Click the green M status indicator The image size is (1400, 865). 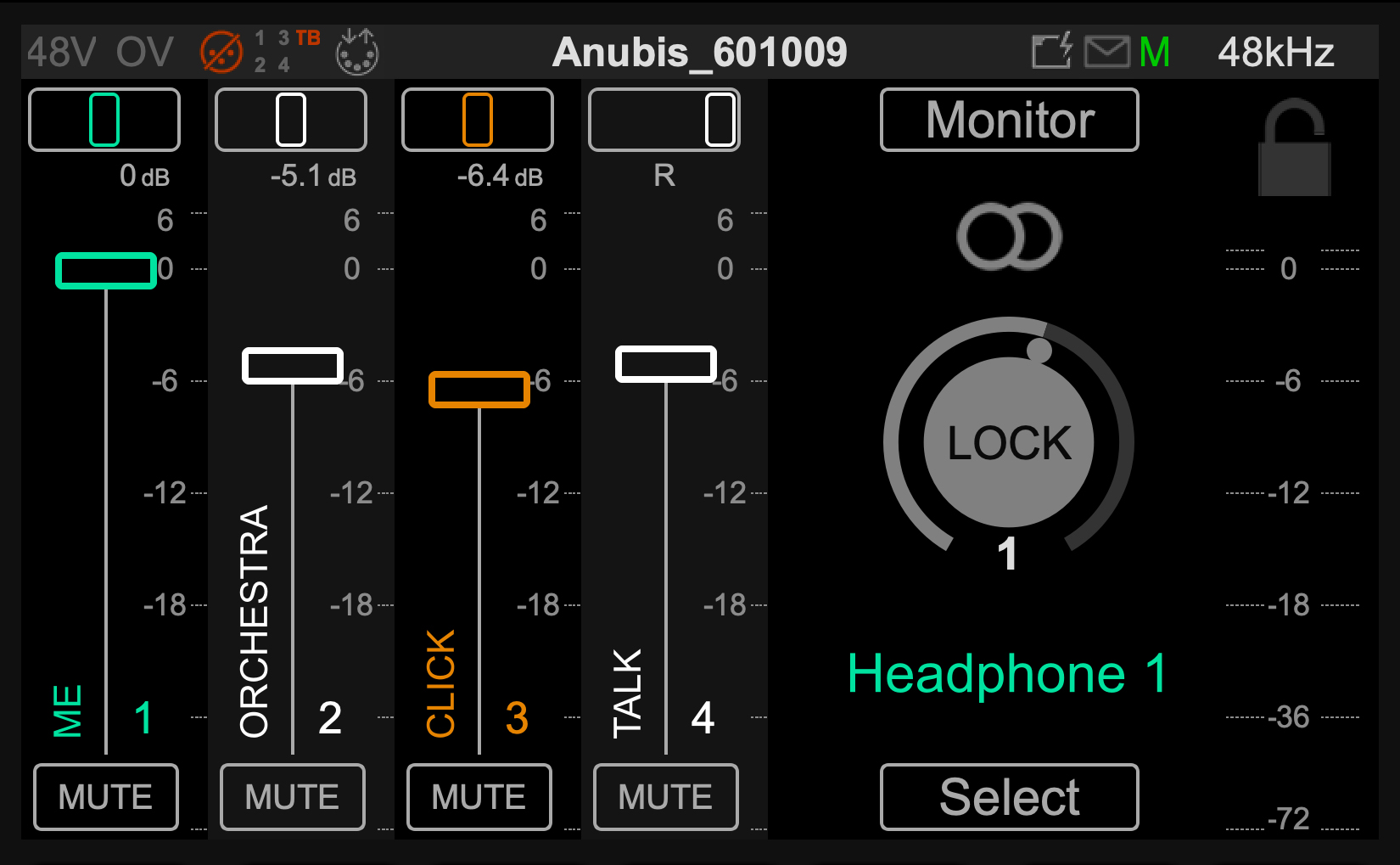click(x=1155, y=53)
